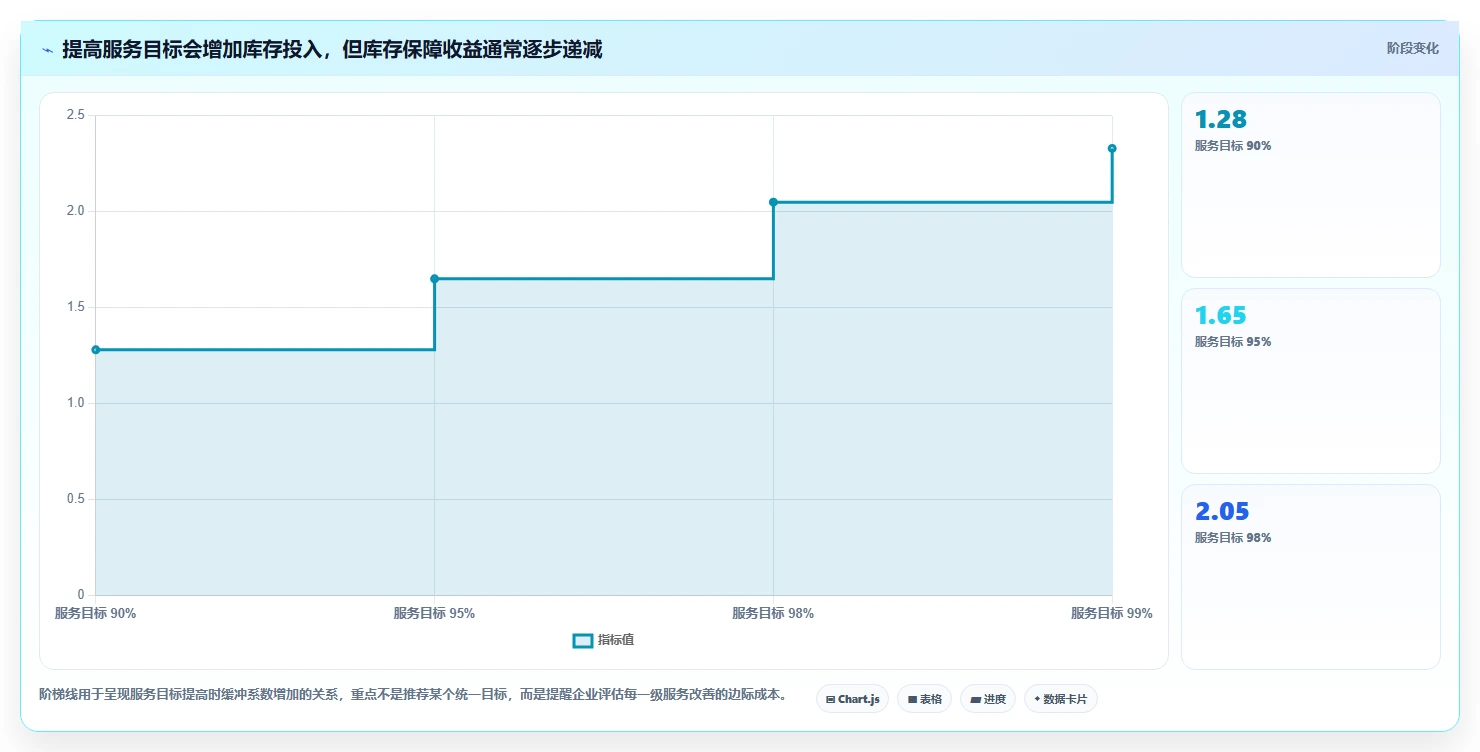Click the x-axis label 服务目标 99%
The image size is (1480, 752).
click(1112, 613)
